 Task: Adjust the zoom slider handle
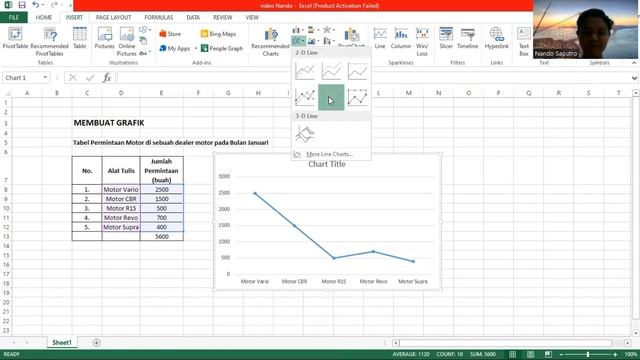click(588, 354)
